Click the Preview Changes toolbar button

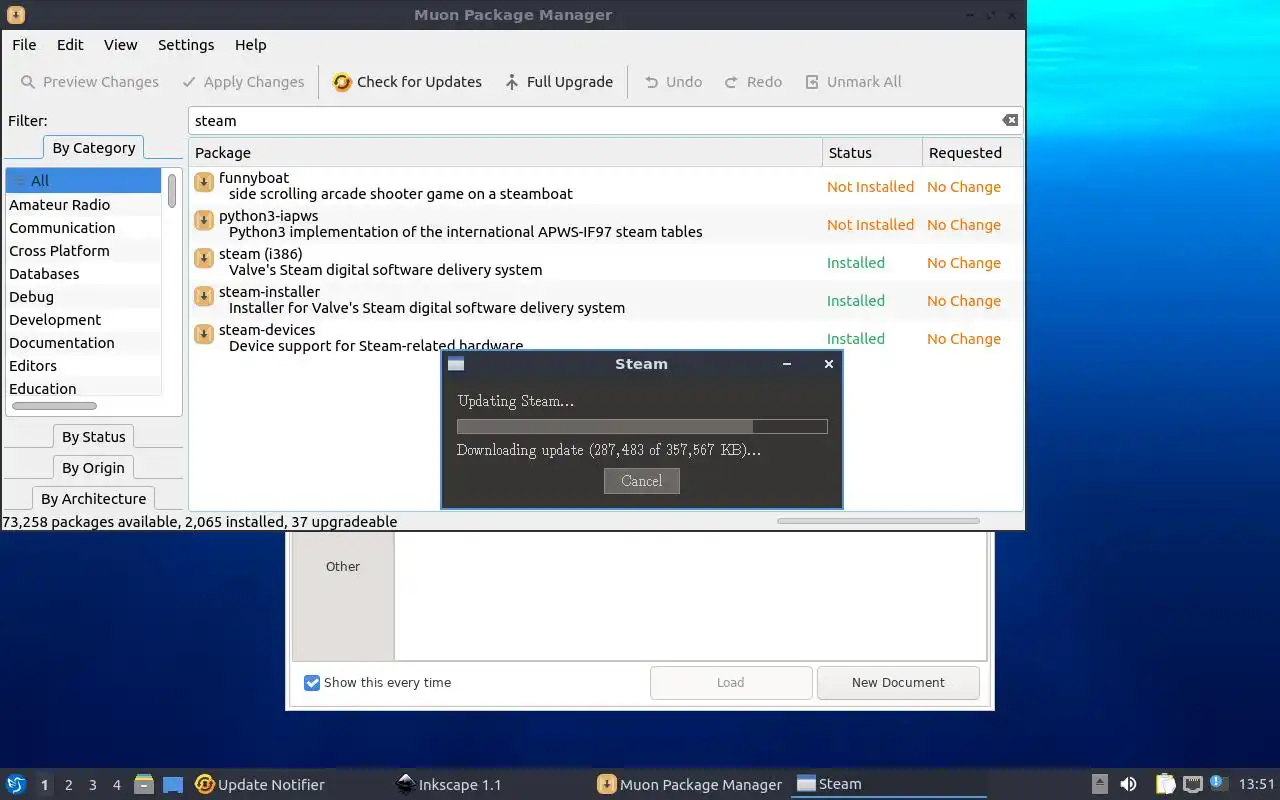click(x=89, y=82)
